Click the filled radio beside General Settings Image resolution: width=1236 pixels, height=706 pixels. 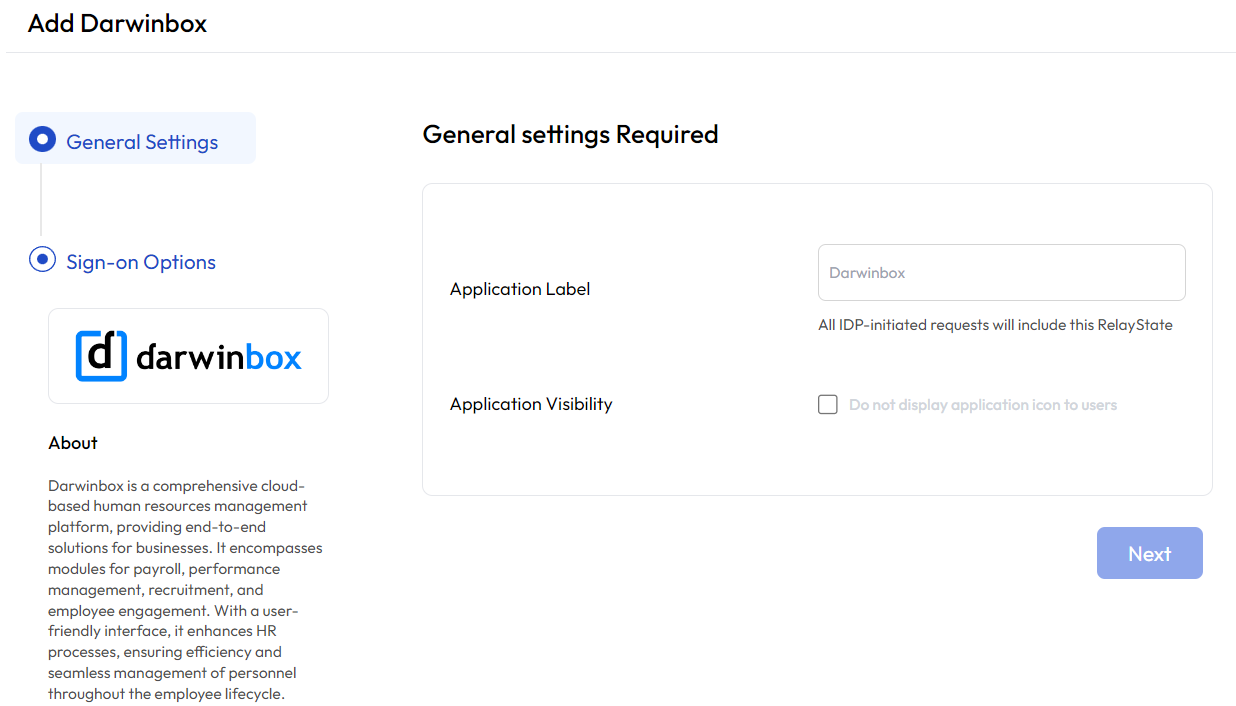click(x=42, y=139)
